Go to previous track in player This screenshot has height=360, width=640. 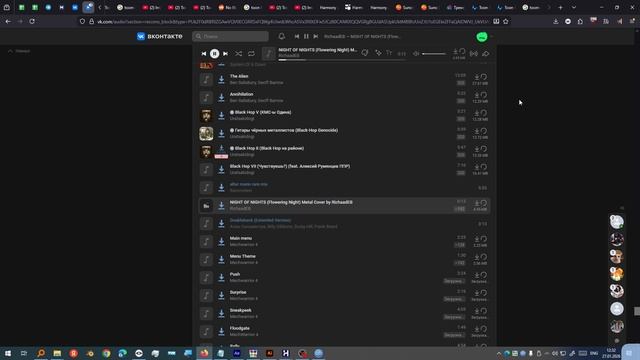pyautogui.click(x=204, y=53)
